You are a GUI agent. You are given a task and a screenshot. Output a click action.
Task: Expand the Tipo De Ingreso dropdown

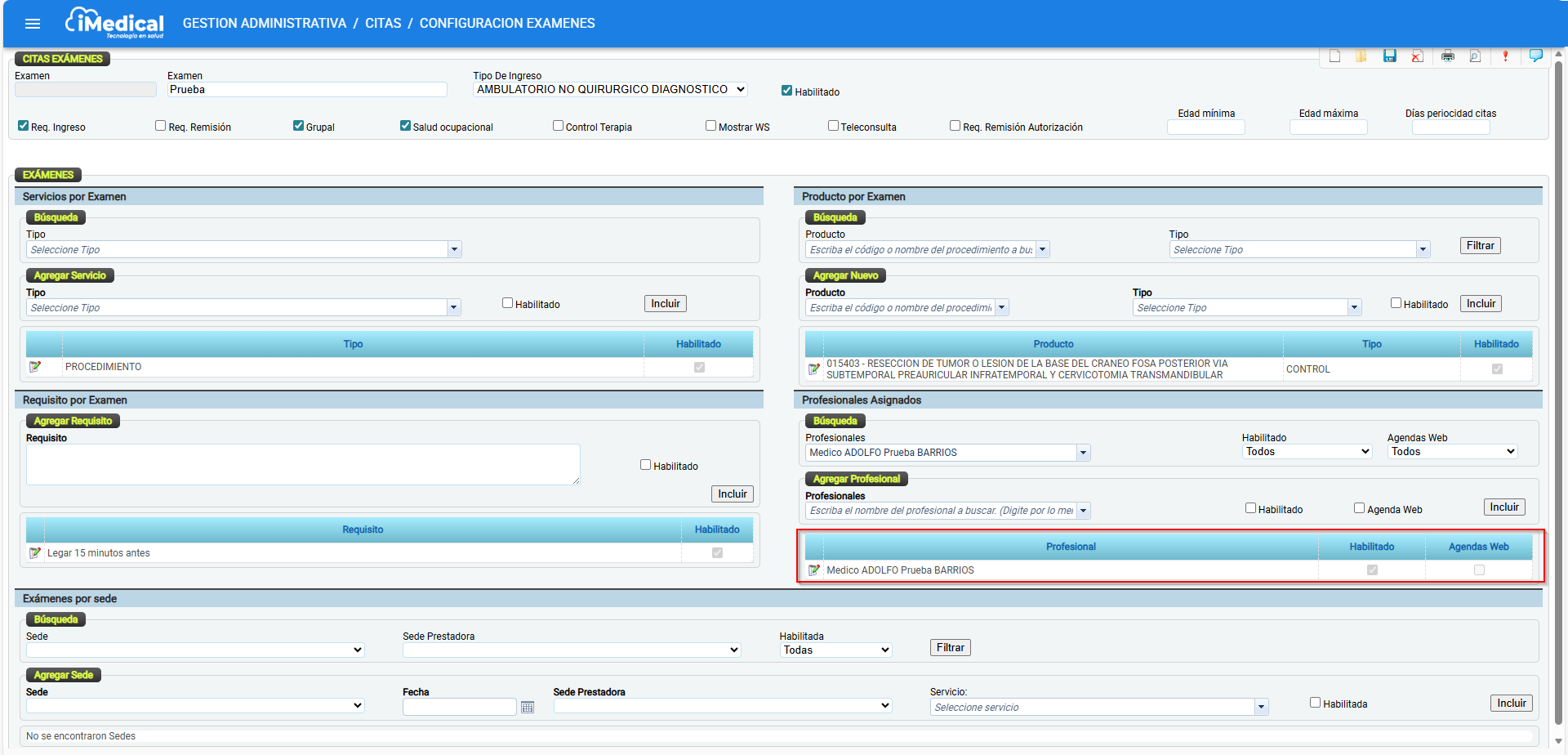tap(610, 90)
